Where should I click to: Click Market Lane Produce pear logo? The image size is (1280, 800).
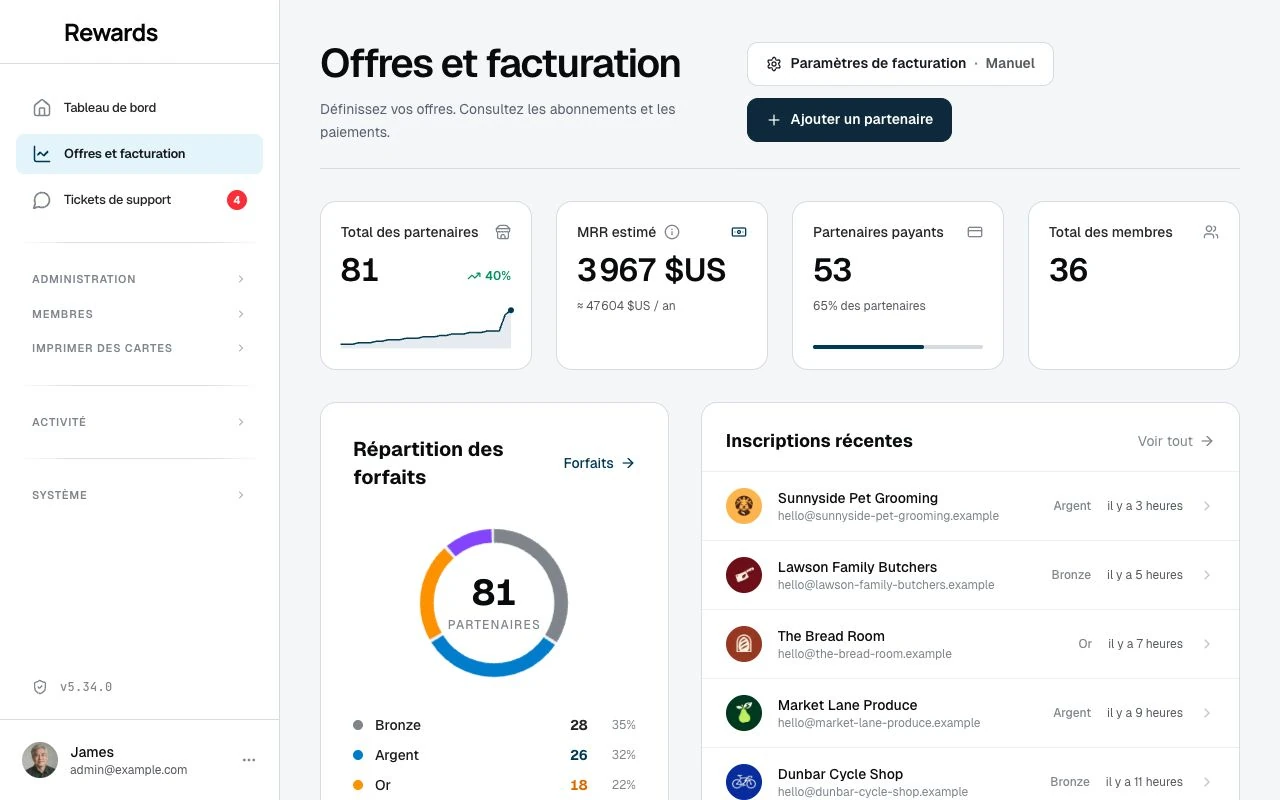pos(744,713)
